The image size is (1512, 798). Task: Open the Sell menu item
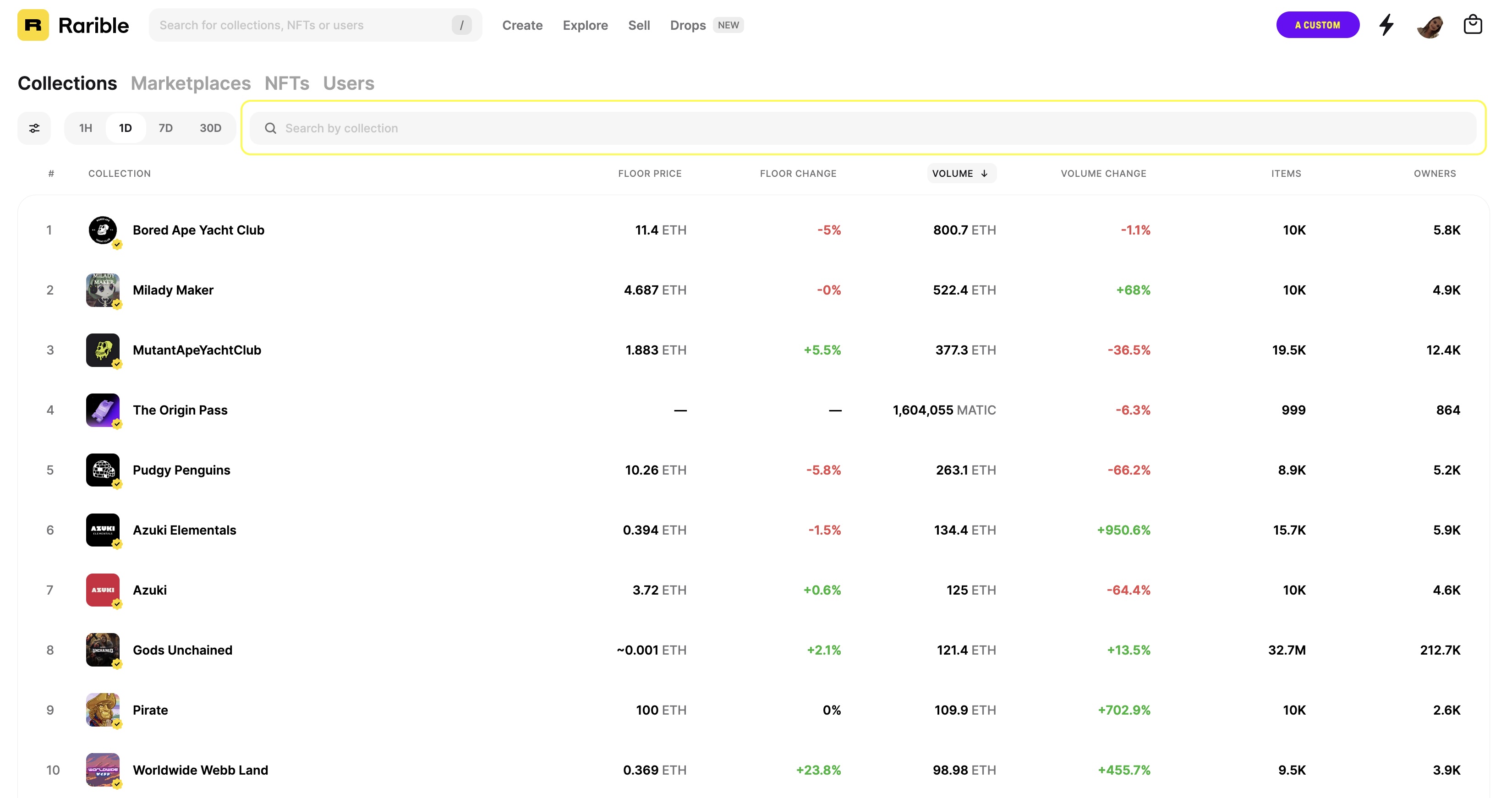[639, 25]
